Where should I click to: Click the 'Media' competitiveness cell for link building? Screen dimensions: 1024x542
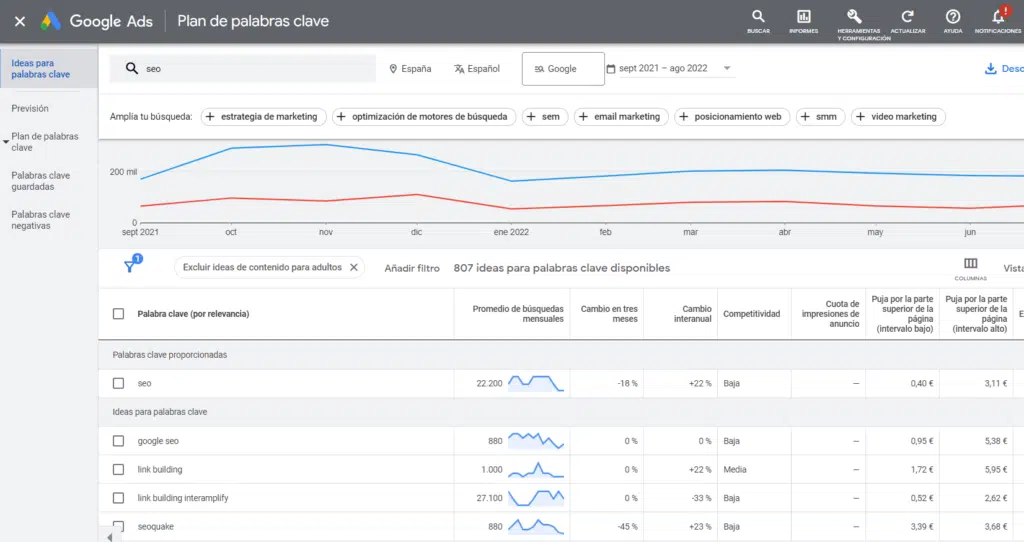(735, 470)
